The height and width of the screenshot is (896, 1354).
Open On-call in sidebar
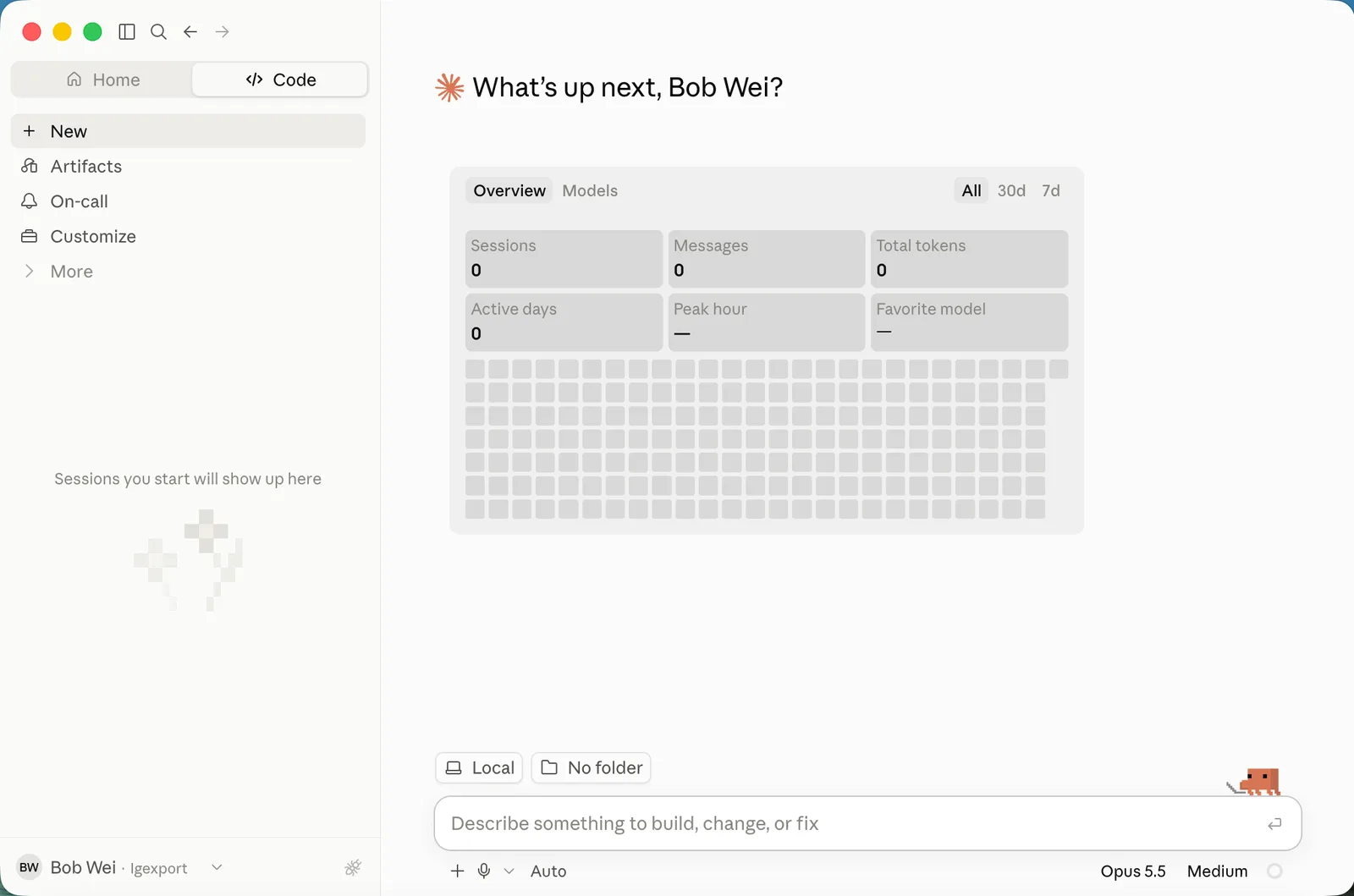(x=188, y=201)
